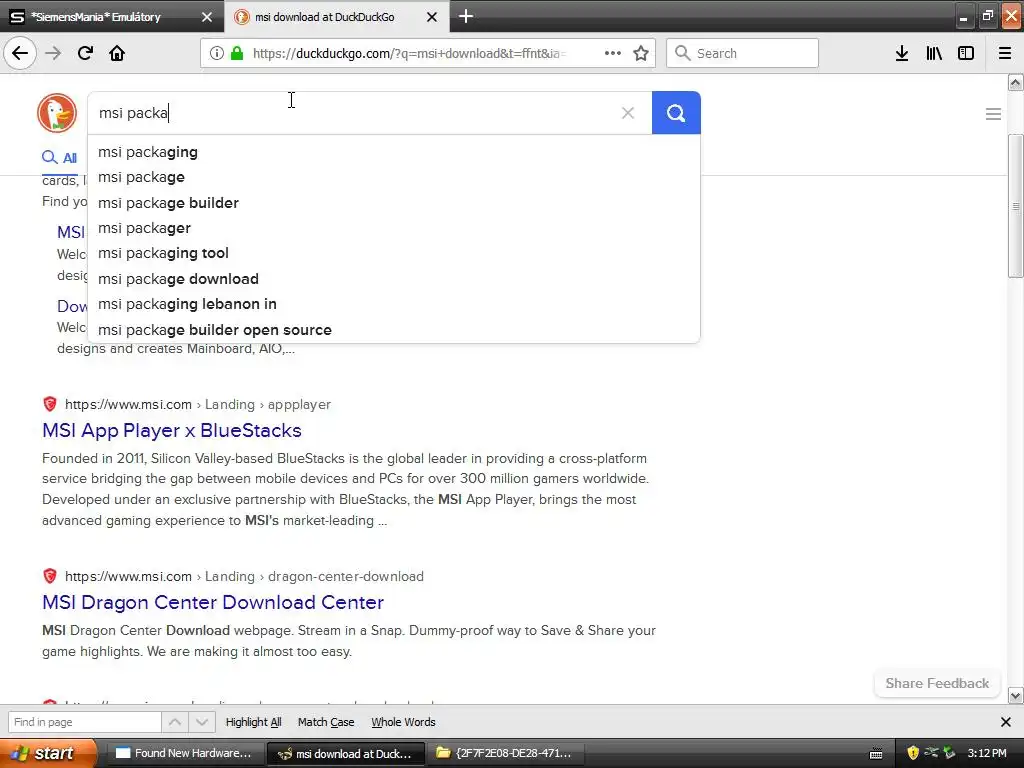This screenshot has height=768, width=1024.
Task: Open page actions three-dots menu
Action: (613, 53)
